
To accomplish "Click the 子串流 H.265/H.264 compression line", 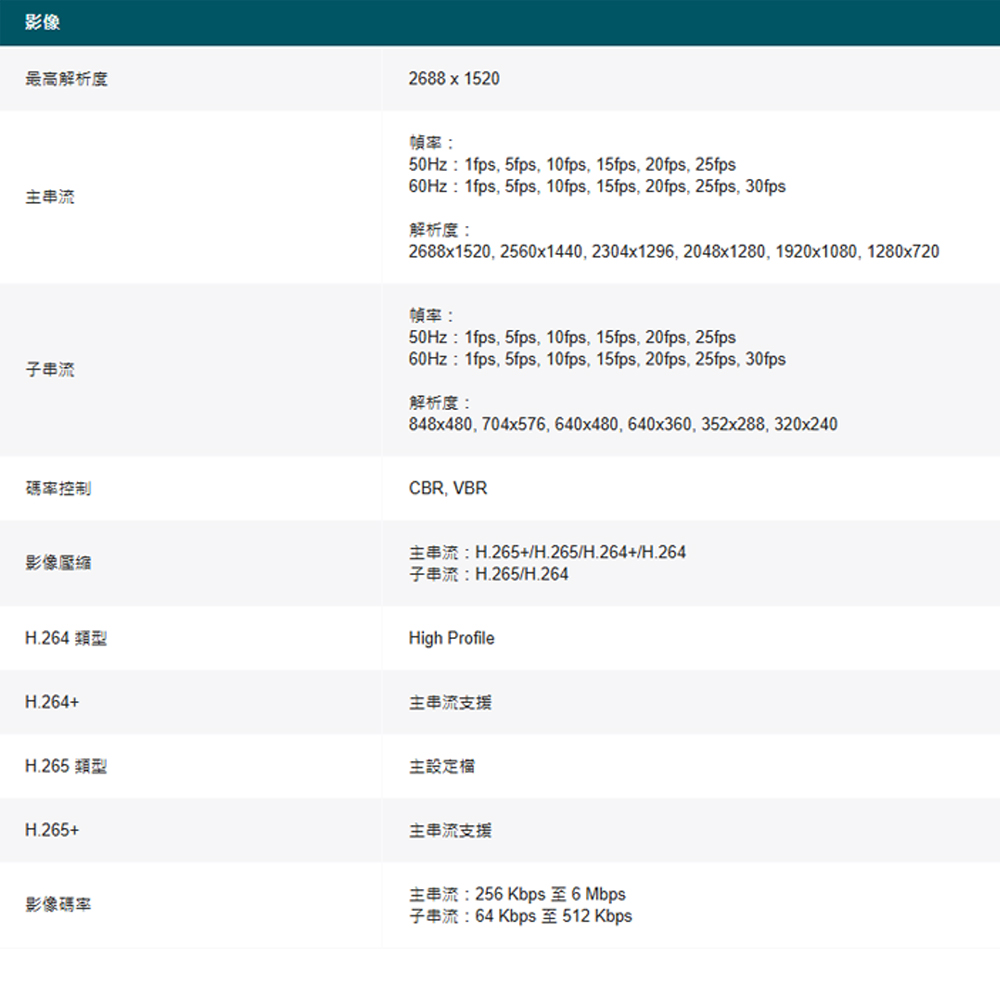I will point(489,574).
